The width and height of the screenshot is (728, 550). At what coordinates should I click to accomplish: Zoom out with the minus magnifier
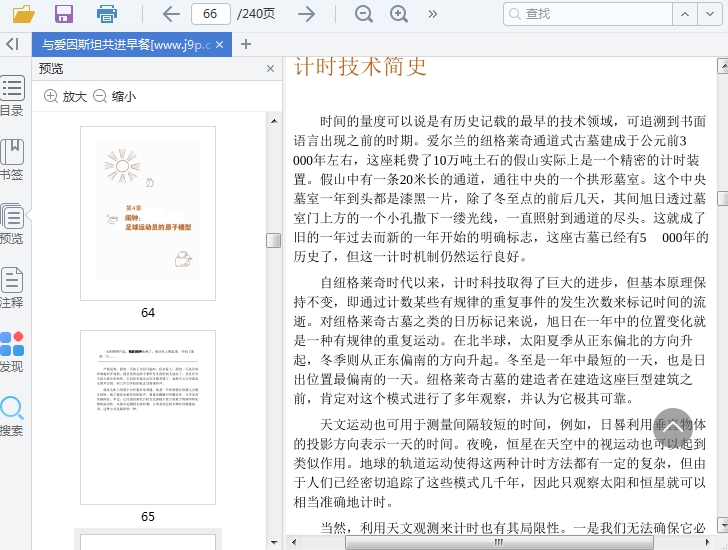(x=364, y=14)
